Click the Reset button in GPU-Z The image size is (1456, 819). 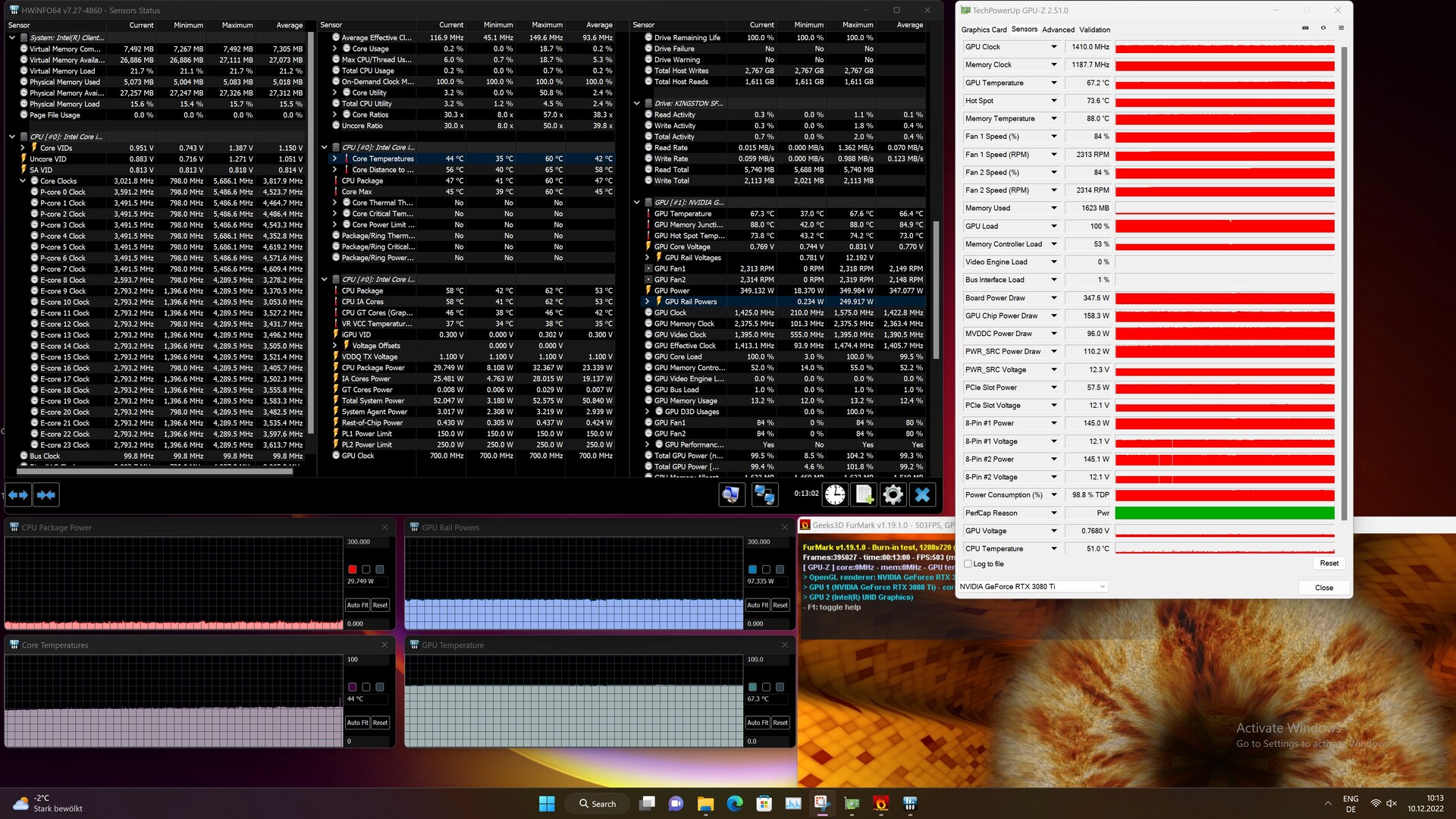coord(1329,563)
